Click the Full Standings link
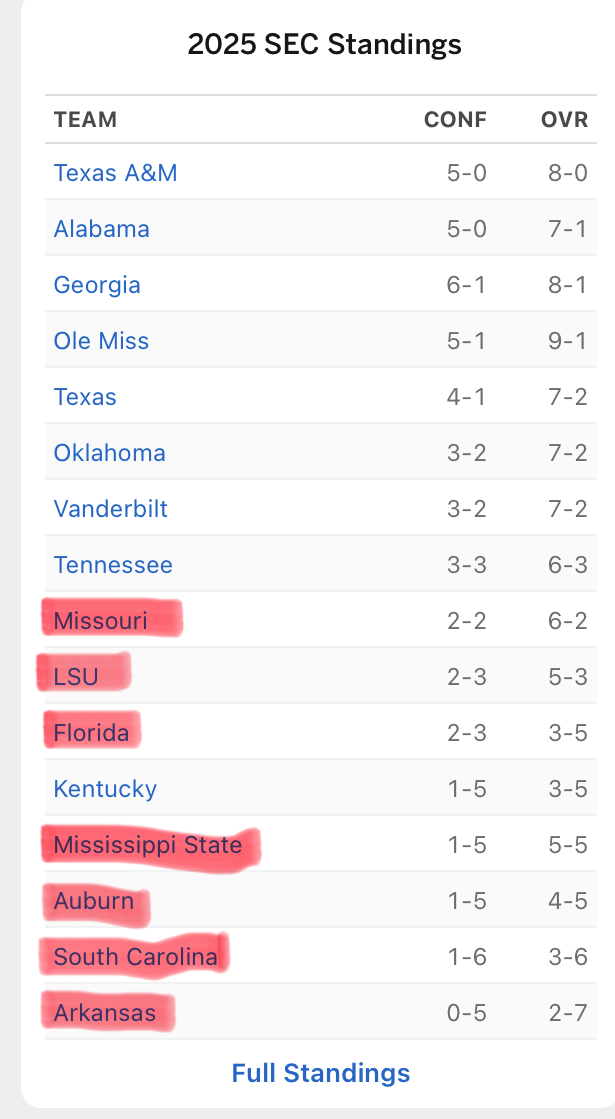The width and height of the screenshot is (615, 1119). point(321,1073)
